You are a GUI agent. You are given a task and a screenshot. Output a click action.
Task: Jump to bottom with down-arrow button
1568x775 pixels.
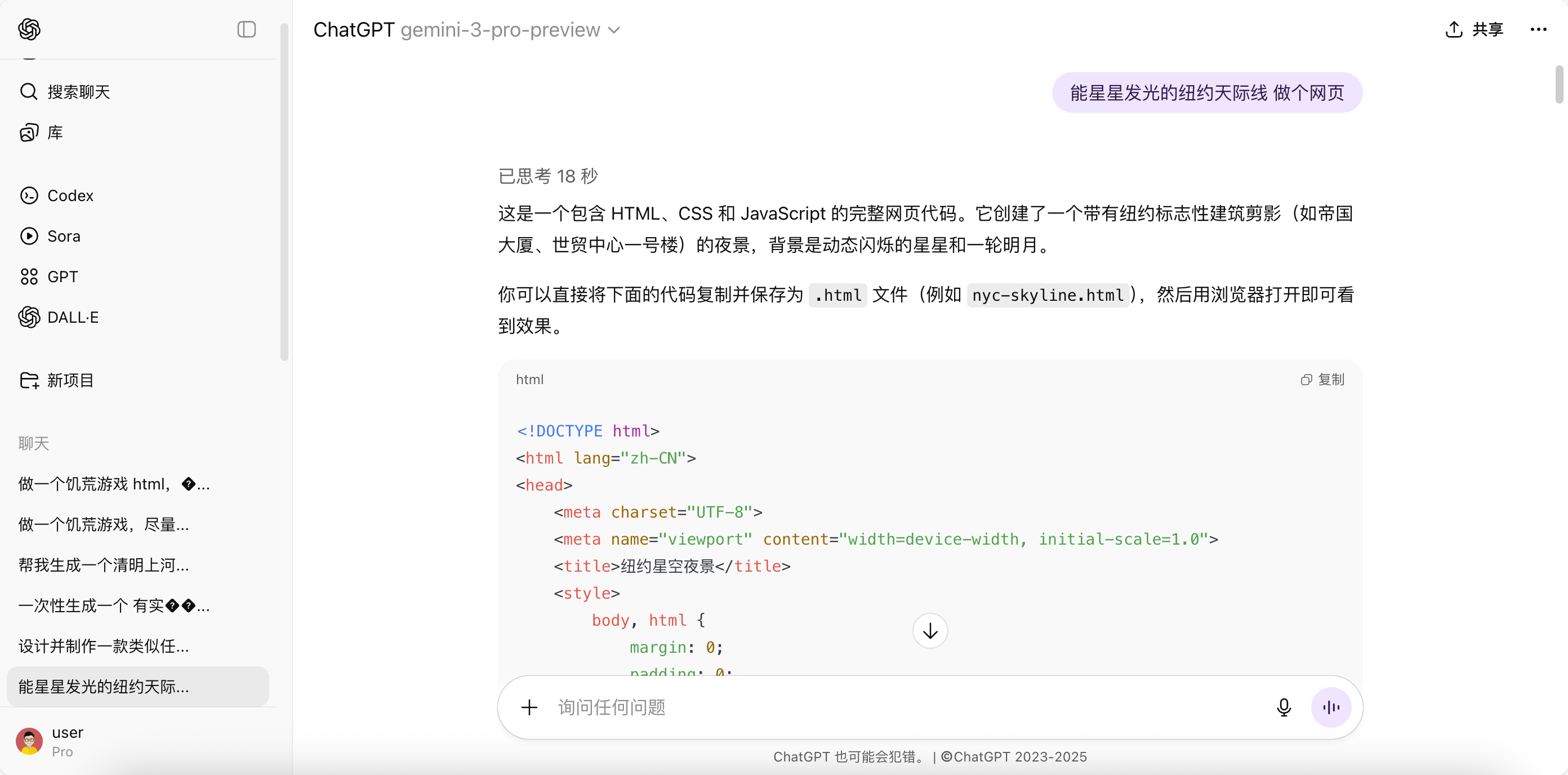click(x=930, y=631)
